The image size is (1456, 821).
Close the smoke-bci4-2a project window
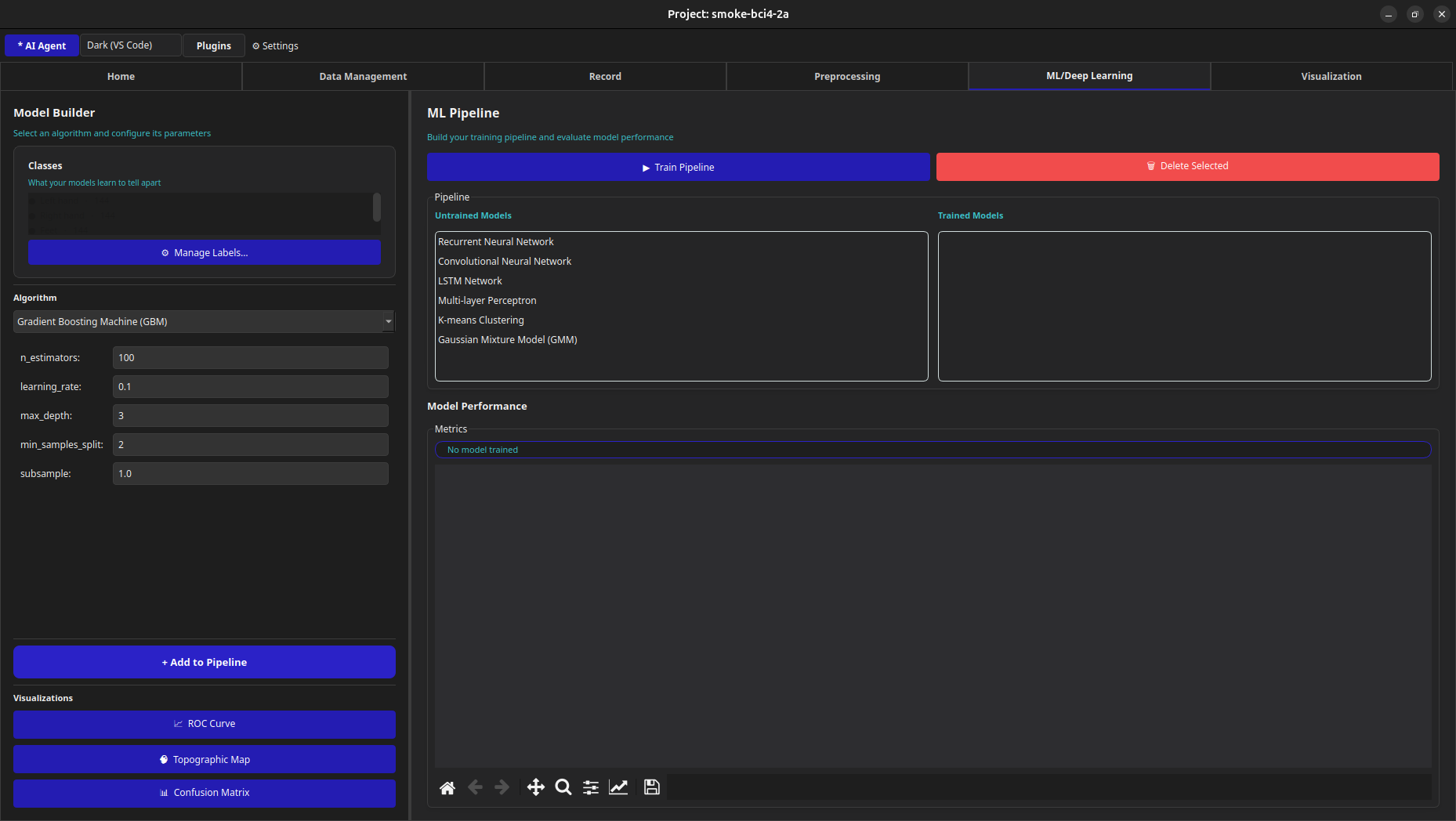coord(1442,14)
